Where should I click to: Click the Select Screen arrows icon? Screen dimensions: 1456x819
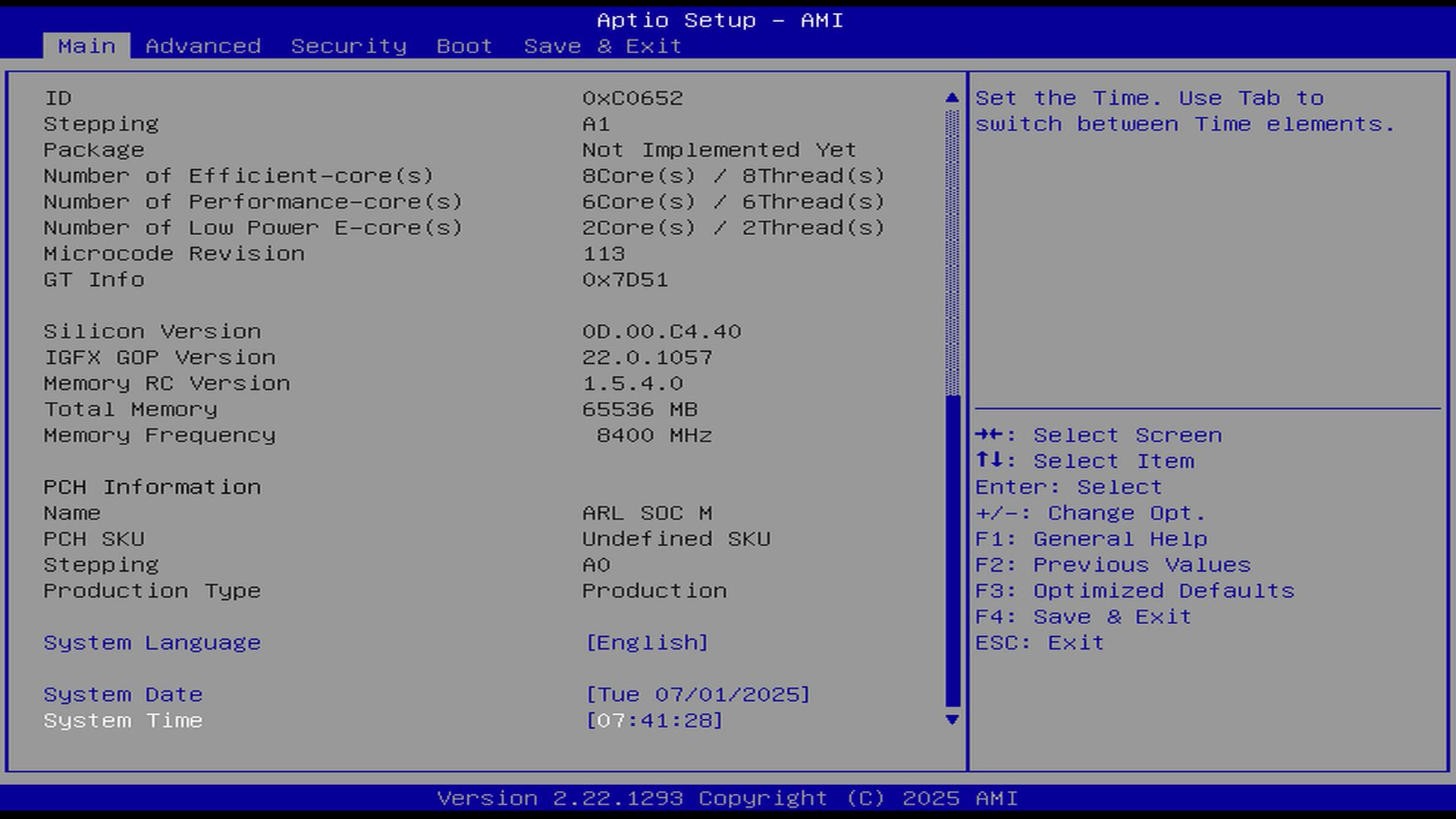click(990, 435)
